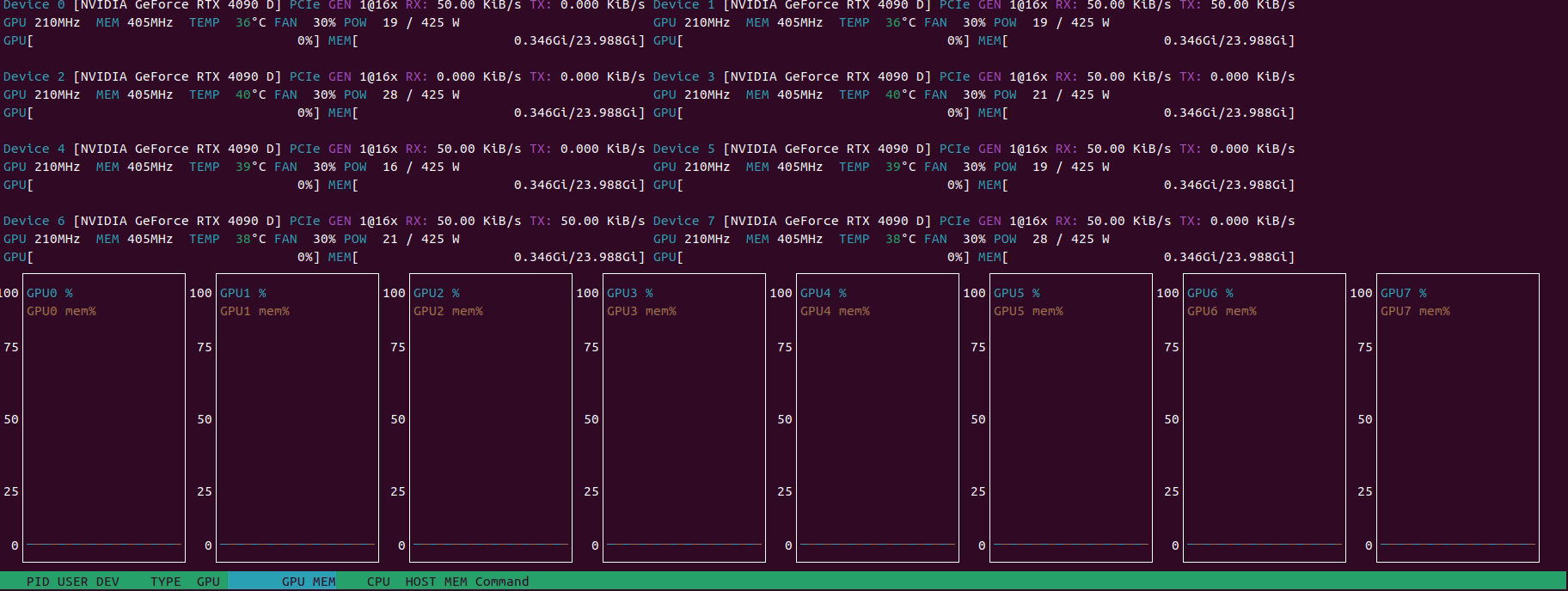Click the Device 5 title text
This screenshot has height=591, width=1568.
[684, 149]
